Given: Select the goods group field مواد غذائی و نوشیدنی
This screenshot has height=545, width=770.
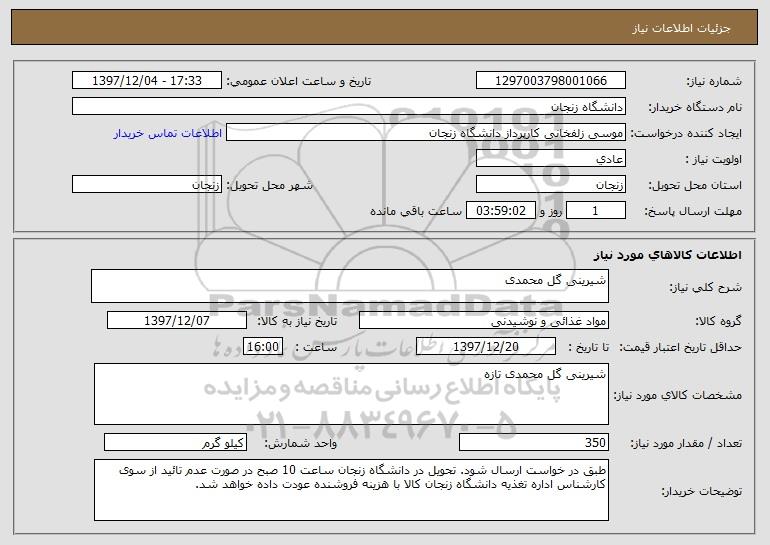Looking at the screenshot, I should (x=484, y=321).
